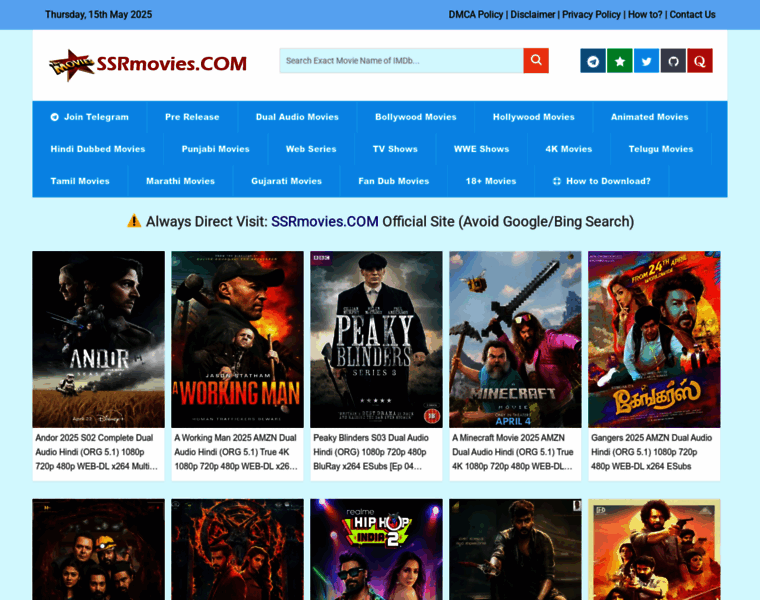The image size is (760, 600).
Task: Open 4K Movies category
Action: click(569, 149)
